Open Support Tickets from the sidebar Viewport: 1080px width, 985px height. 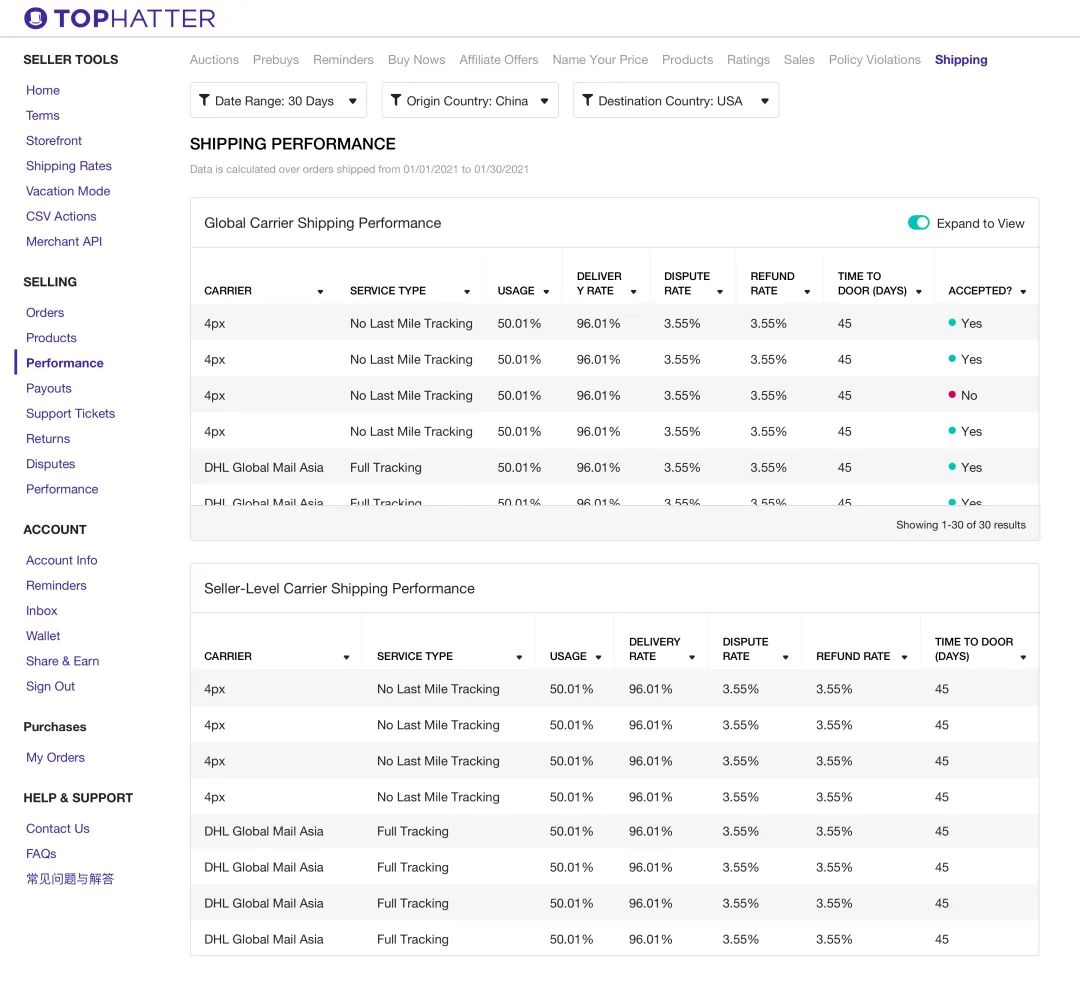[70, 413]
